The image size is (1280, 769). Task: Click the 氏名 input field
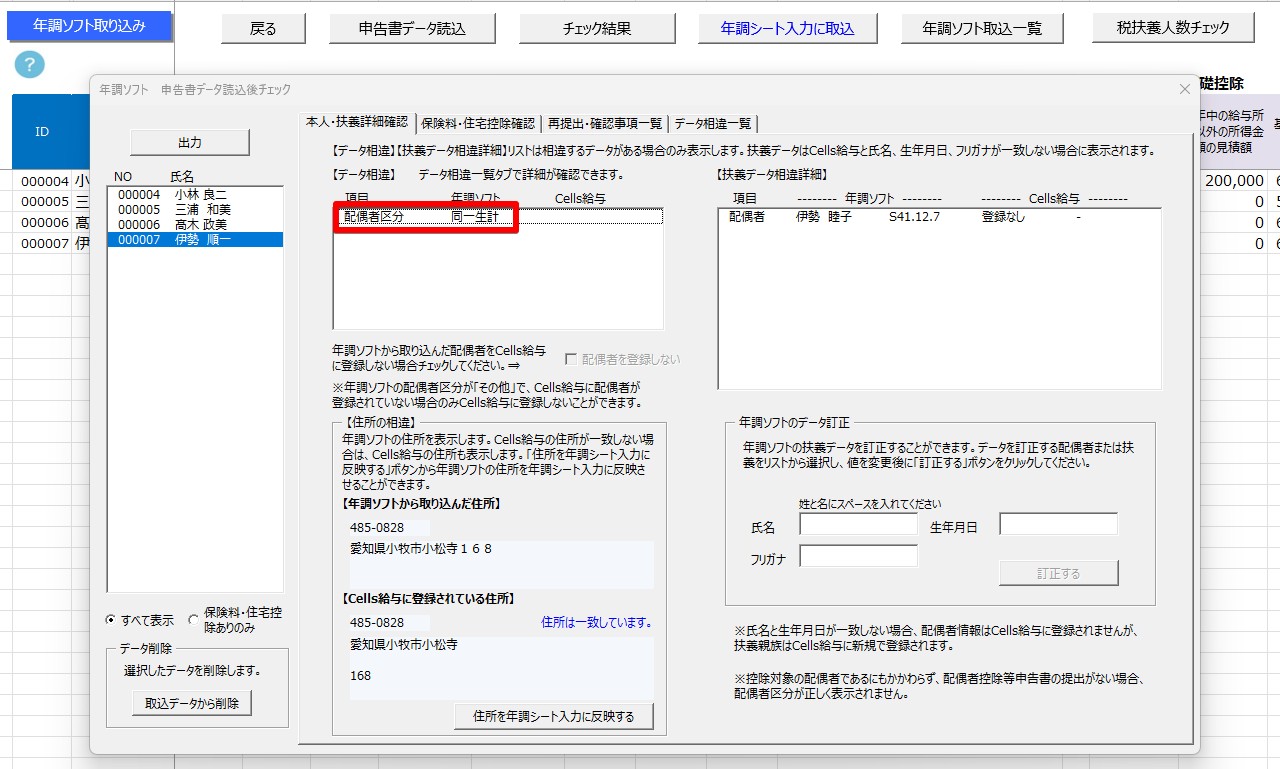(858, 525)
